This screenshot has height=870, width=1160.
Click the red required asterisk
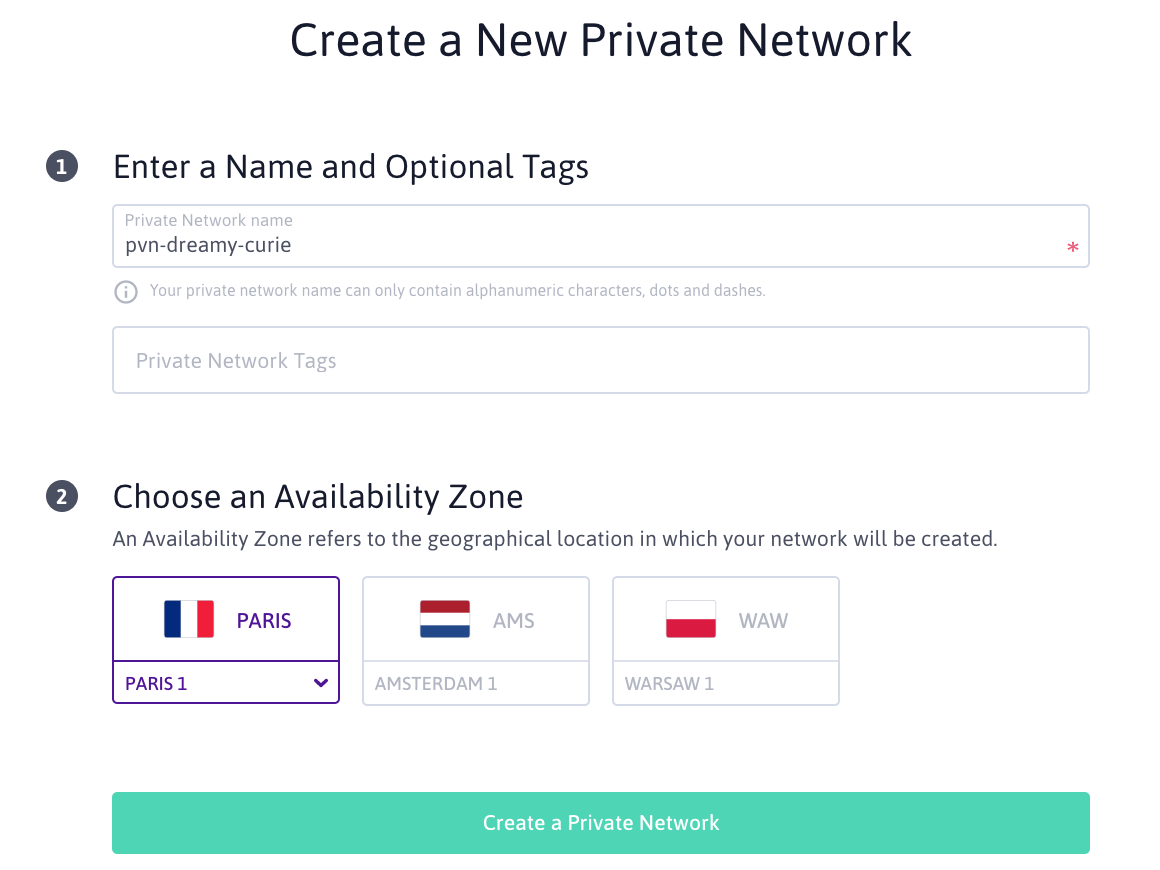(1073, 248)
